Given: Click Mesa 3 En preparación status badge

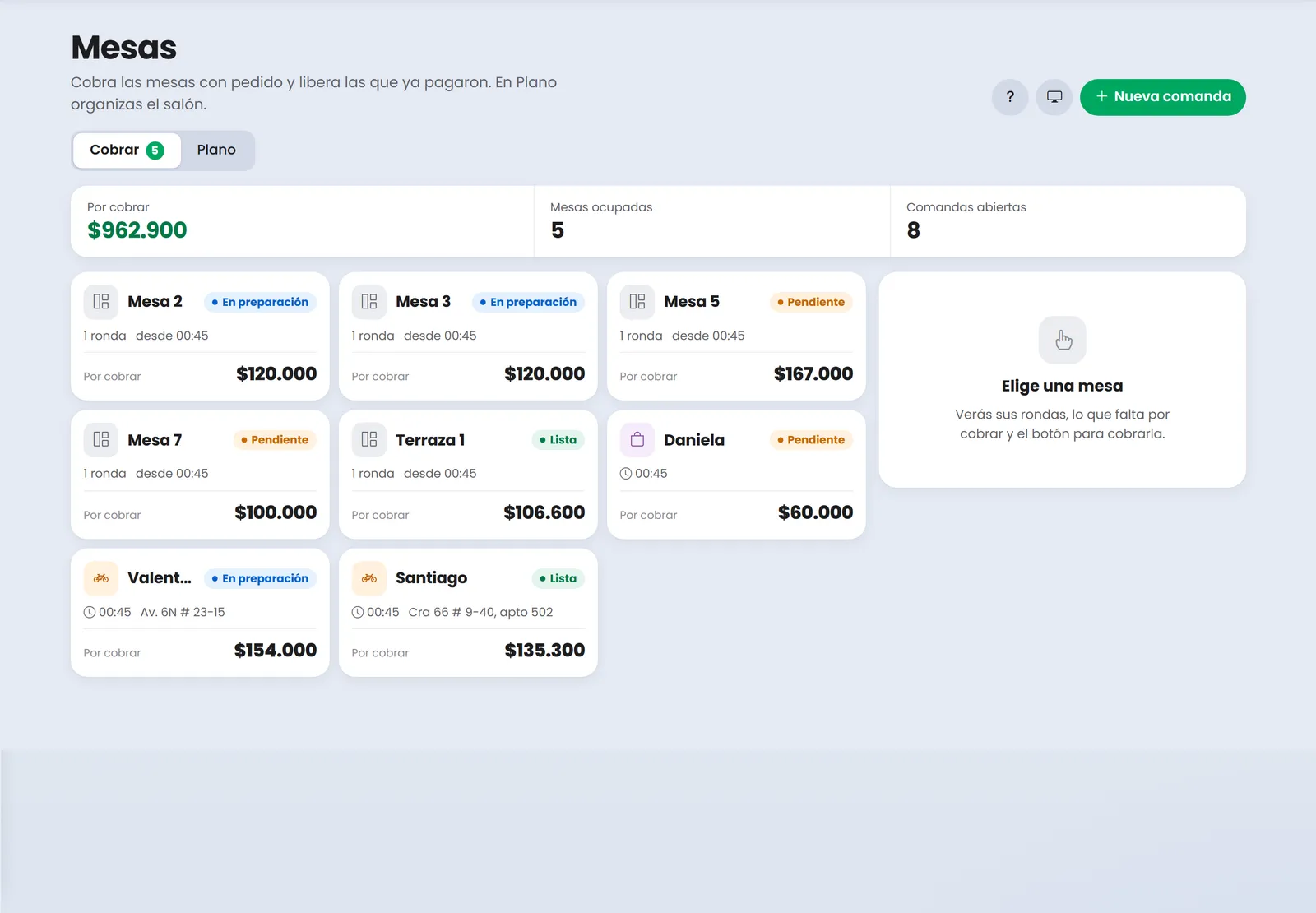Looking at the screenshot, I should pyautogui.click(x=528, y=302).
